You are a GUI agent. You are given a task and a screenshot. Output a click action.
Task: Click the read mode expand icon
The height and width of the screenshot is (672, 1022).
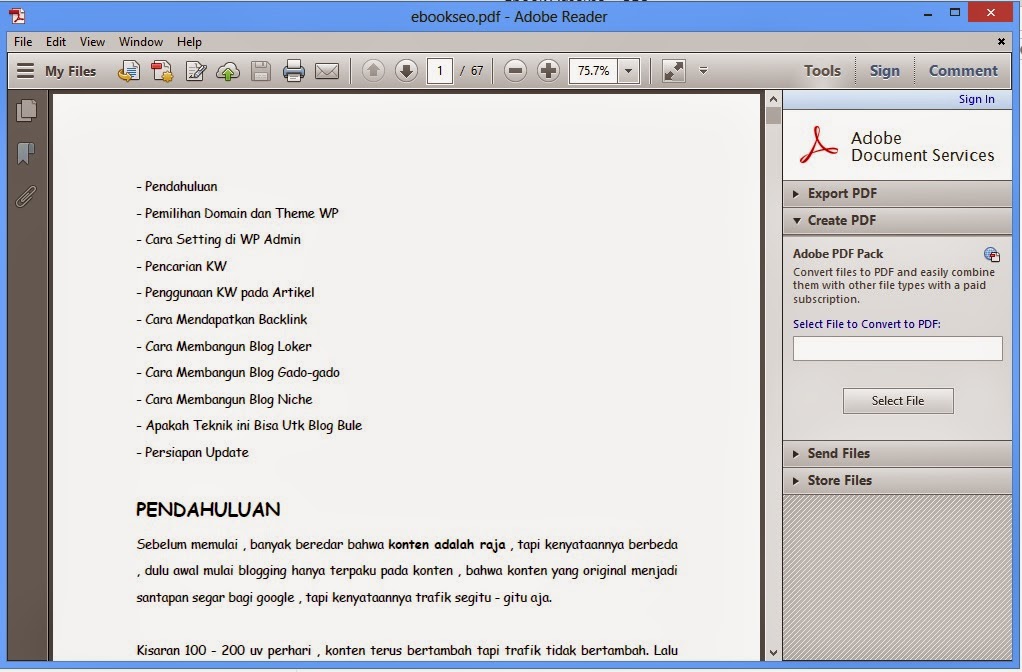[x=673, y=70]
